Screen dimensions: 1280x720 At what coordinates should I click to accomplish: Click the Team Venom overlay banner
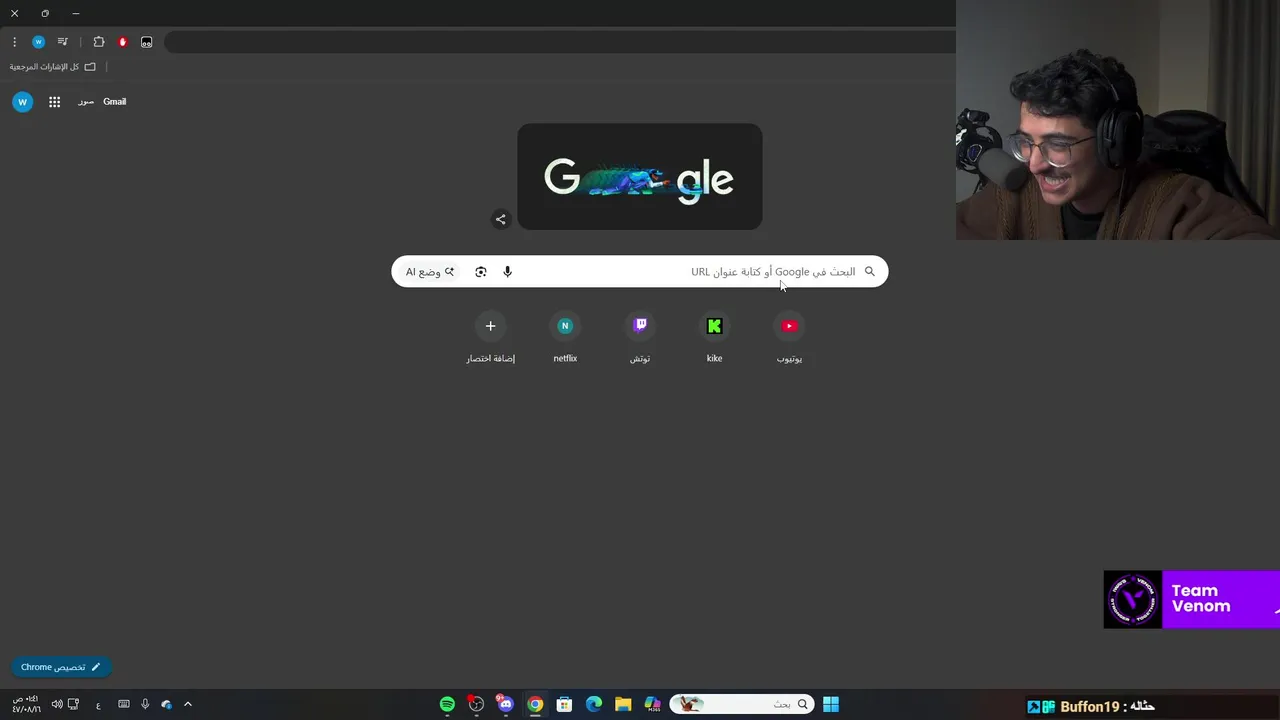pyautogui.click(x=1192, y=599)
